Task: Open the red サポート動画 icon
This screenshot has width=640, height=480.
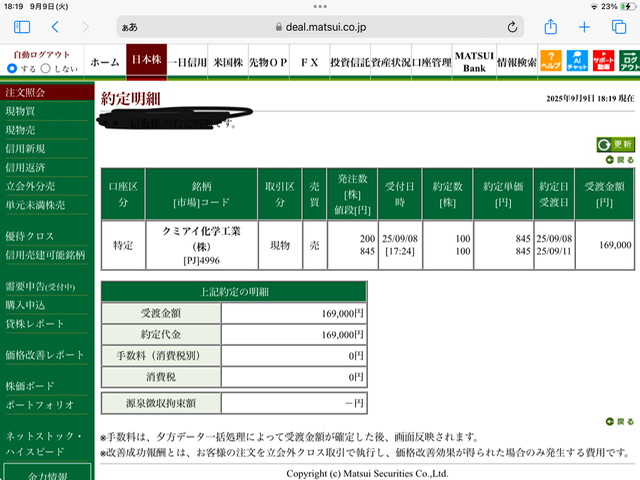Action: point(603,61)
